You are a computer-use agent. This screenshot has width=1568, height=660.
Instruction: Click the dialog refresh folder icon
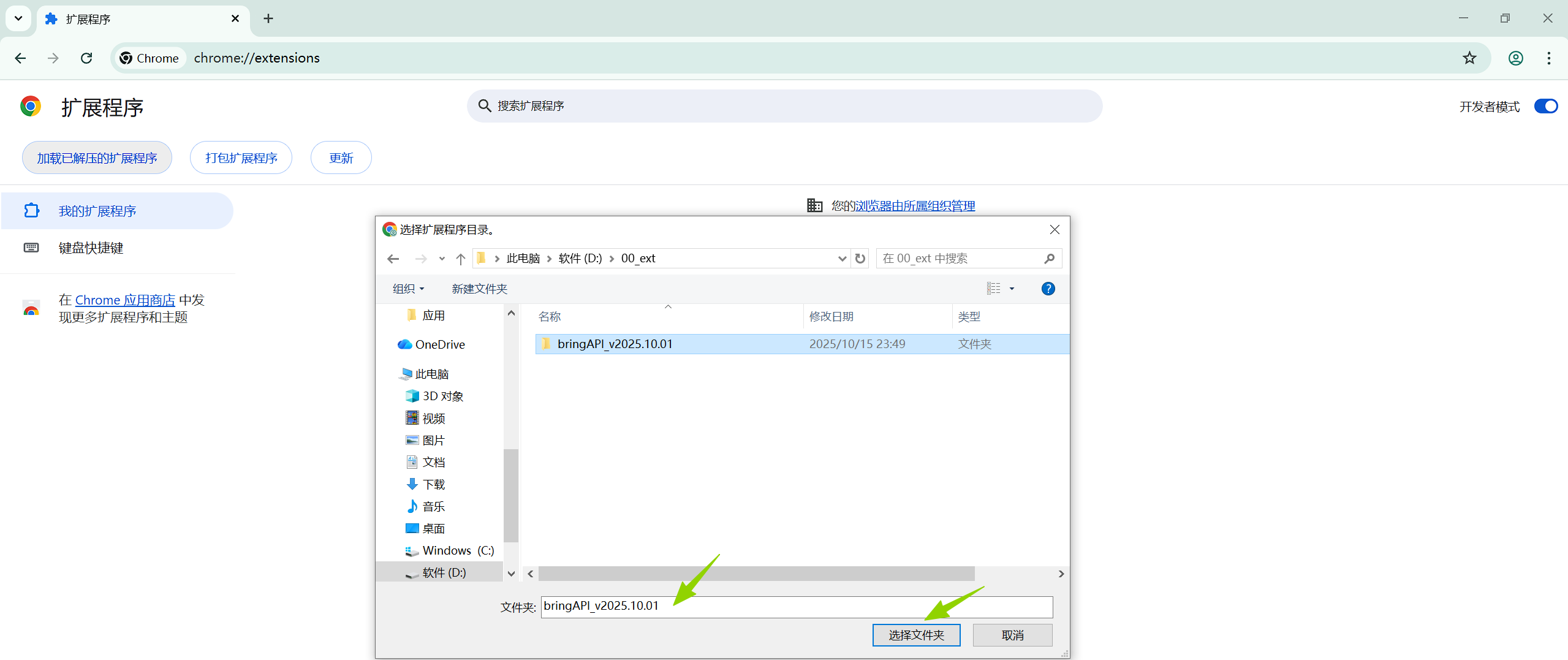[860, 259]
